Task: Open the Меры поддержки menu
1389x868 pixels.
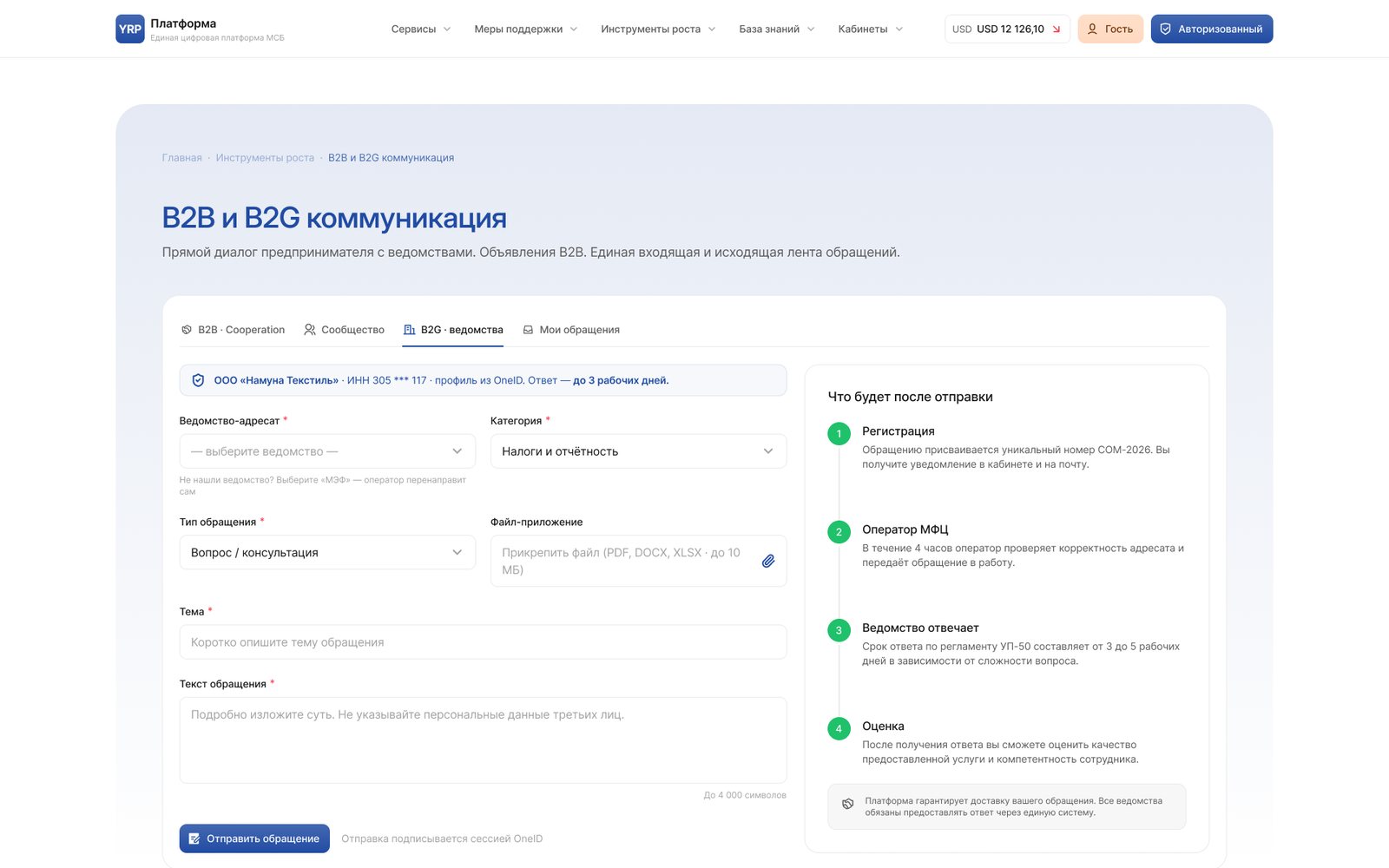Action: pyautogui.click(x=525, y=29)
